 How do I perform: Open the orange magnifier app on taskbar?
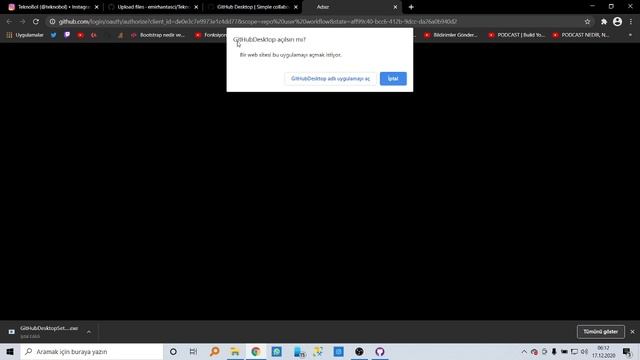(215, 351)
